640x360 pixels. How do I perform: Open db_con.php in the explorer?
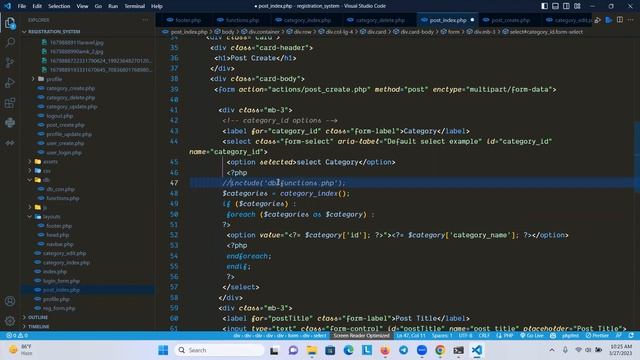(x=60, y=189)
